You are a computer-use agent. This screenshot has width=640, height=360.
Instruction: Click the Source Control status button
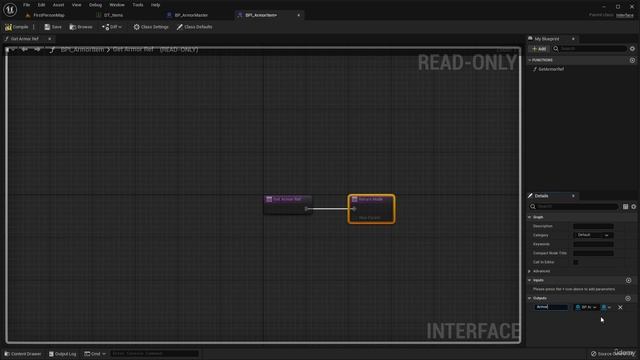[x=612, y=354]
